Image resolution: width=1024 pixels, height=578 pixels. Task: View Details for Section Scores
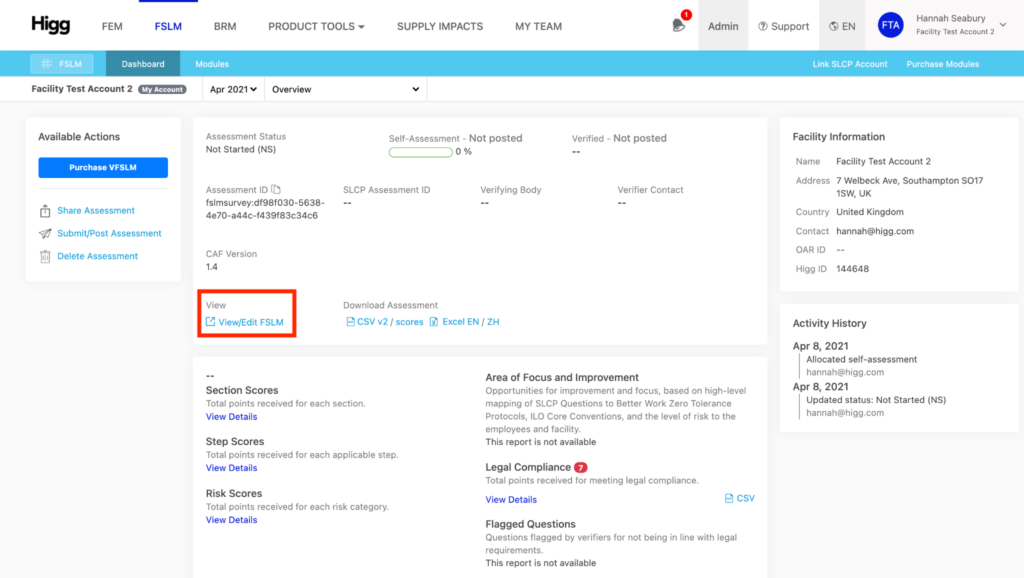231,417
